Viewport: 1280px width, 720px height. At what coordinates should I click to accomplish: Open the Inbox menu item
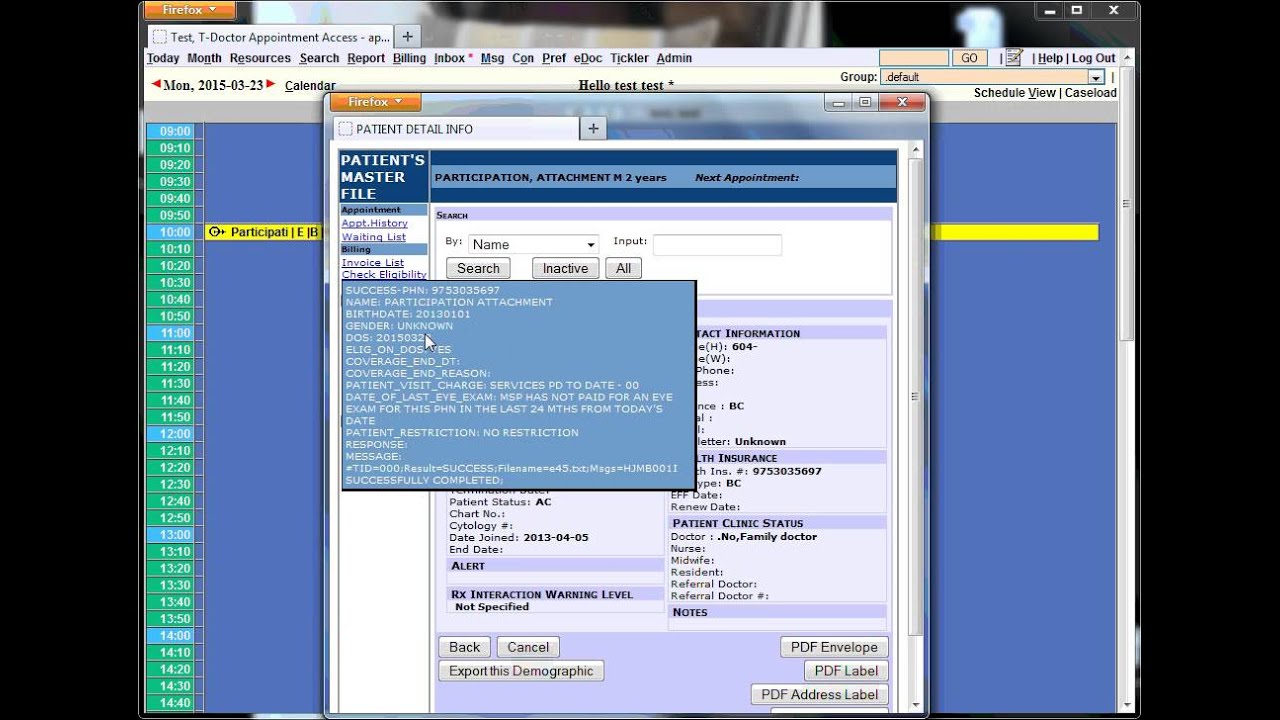[x=449, y=58]
